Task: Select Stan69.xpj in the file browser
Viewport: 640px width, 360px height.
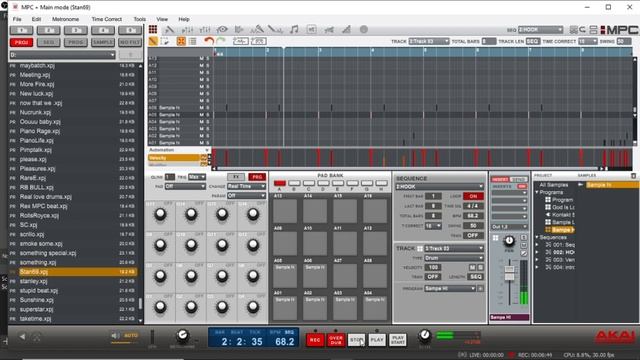Action: tap(73, 272)
